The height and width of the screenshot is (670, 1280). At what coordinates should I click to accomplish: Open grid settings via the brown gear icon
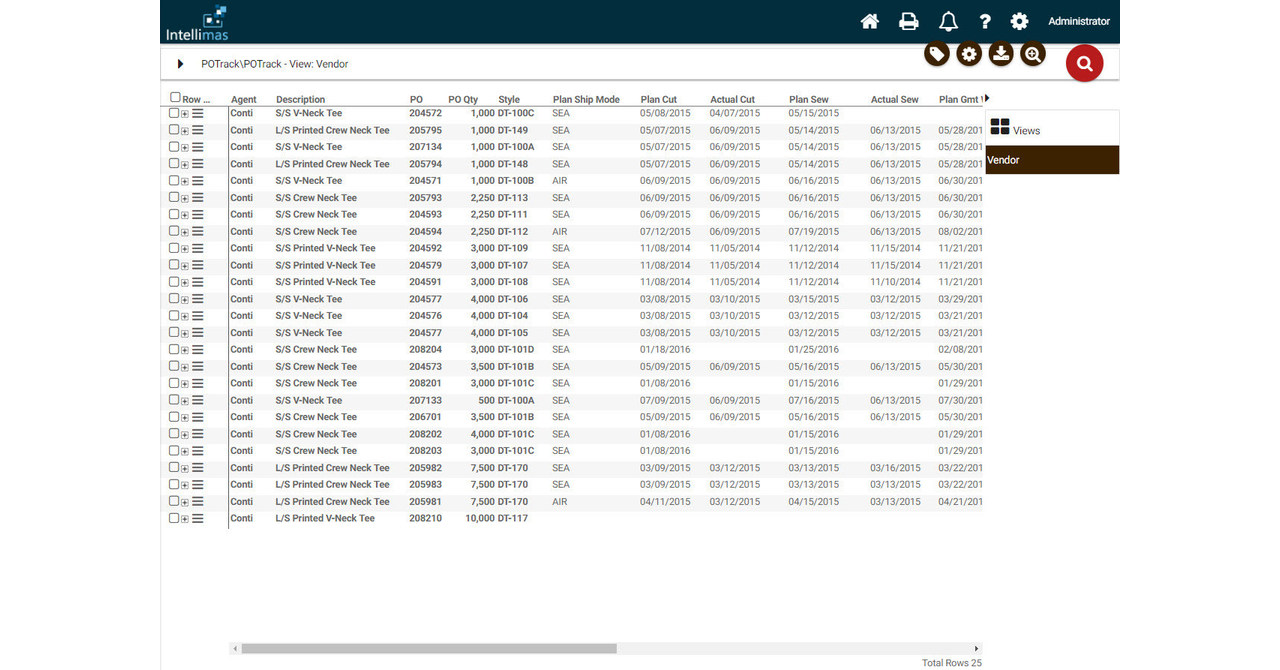click(x=968, y=54)
